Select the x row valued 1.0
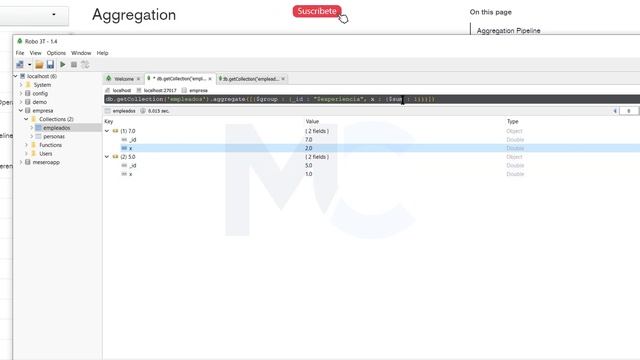This screenshot has width=640, height=360. pyautogui.click(x=371, y=174)
